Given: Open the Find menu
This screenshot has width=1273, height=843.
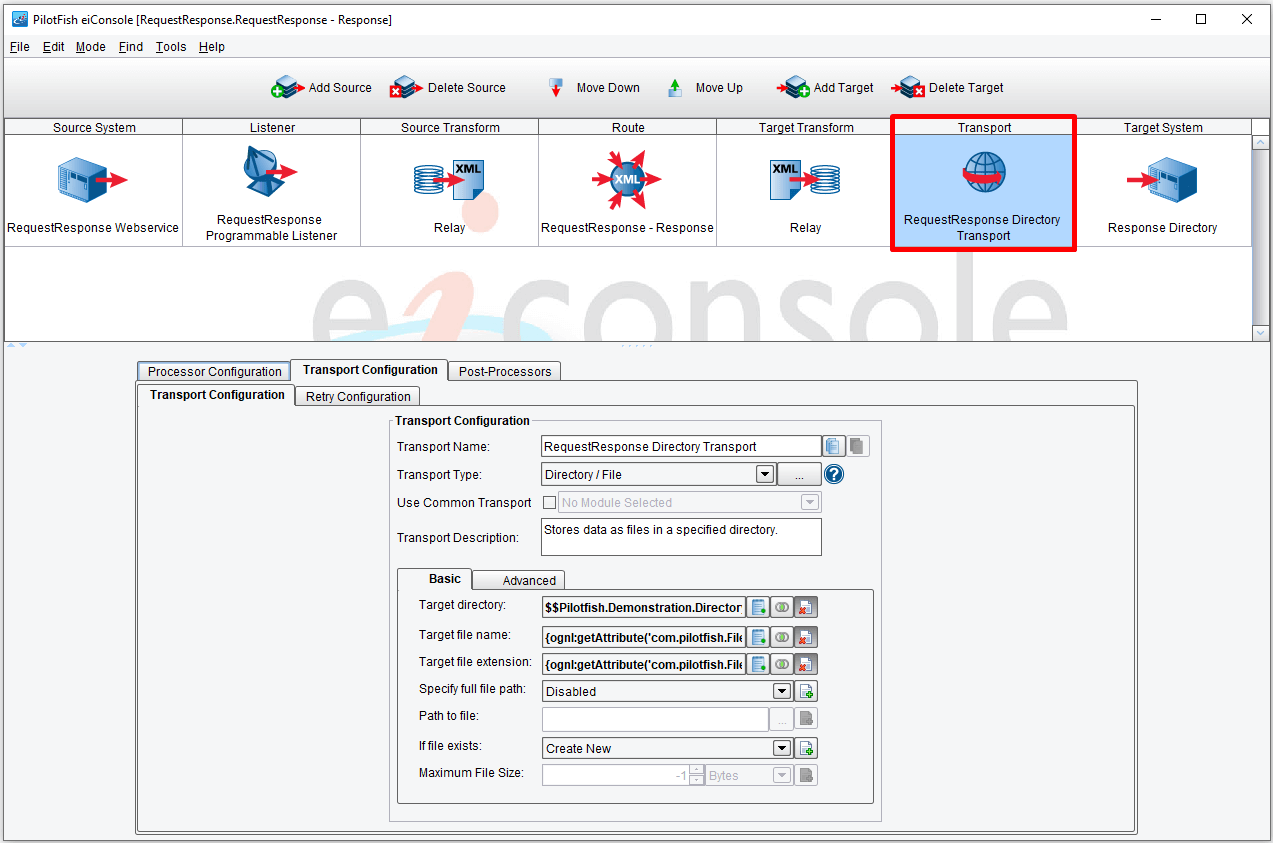Looking at the screenshot, I should [131, 47].
